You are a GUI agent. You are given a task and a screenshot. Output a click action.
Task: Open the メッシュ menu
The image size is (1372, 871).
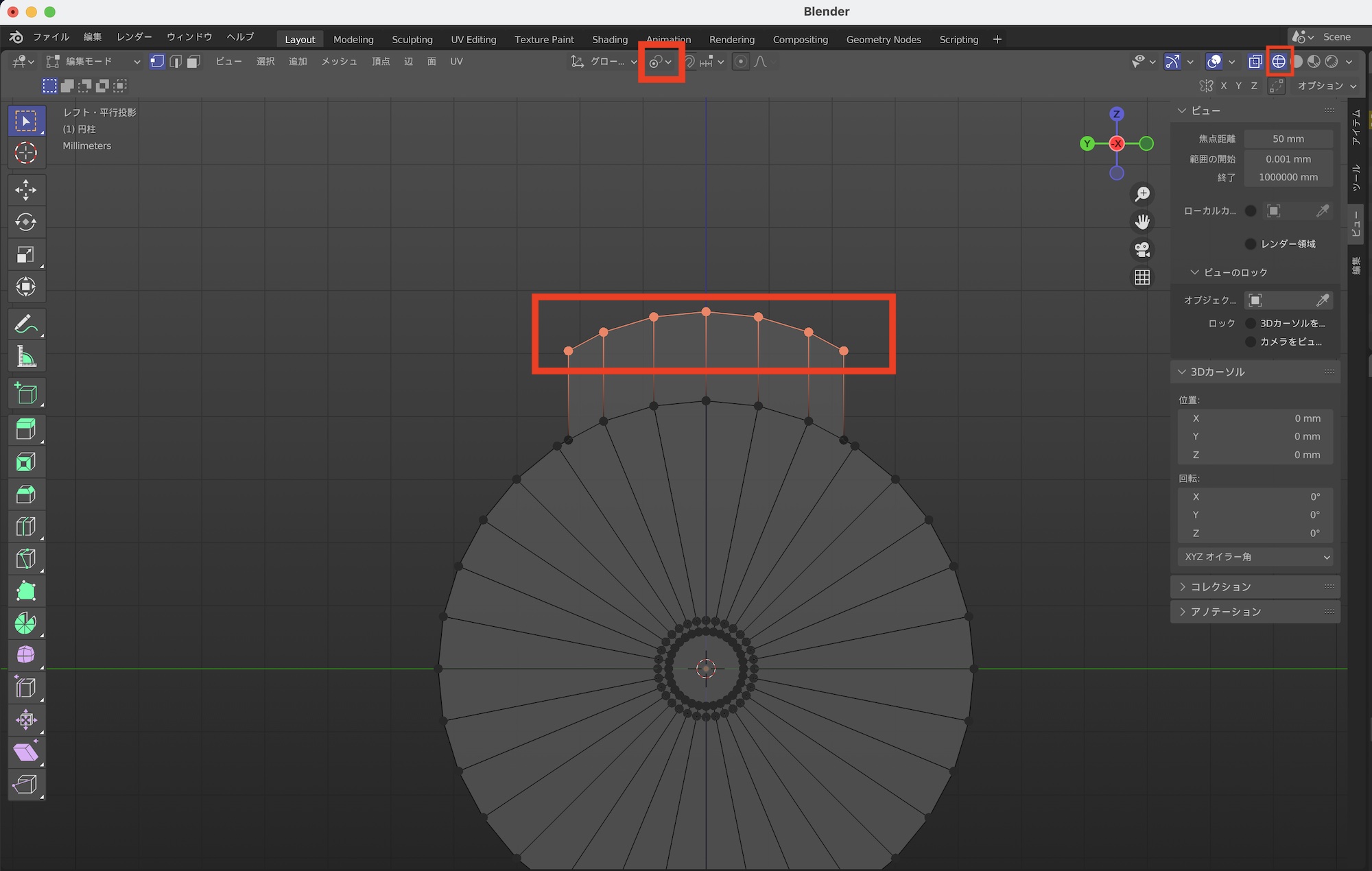tap(339, 62)
